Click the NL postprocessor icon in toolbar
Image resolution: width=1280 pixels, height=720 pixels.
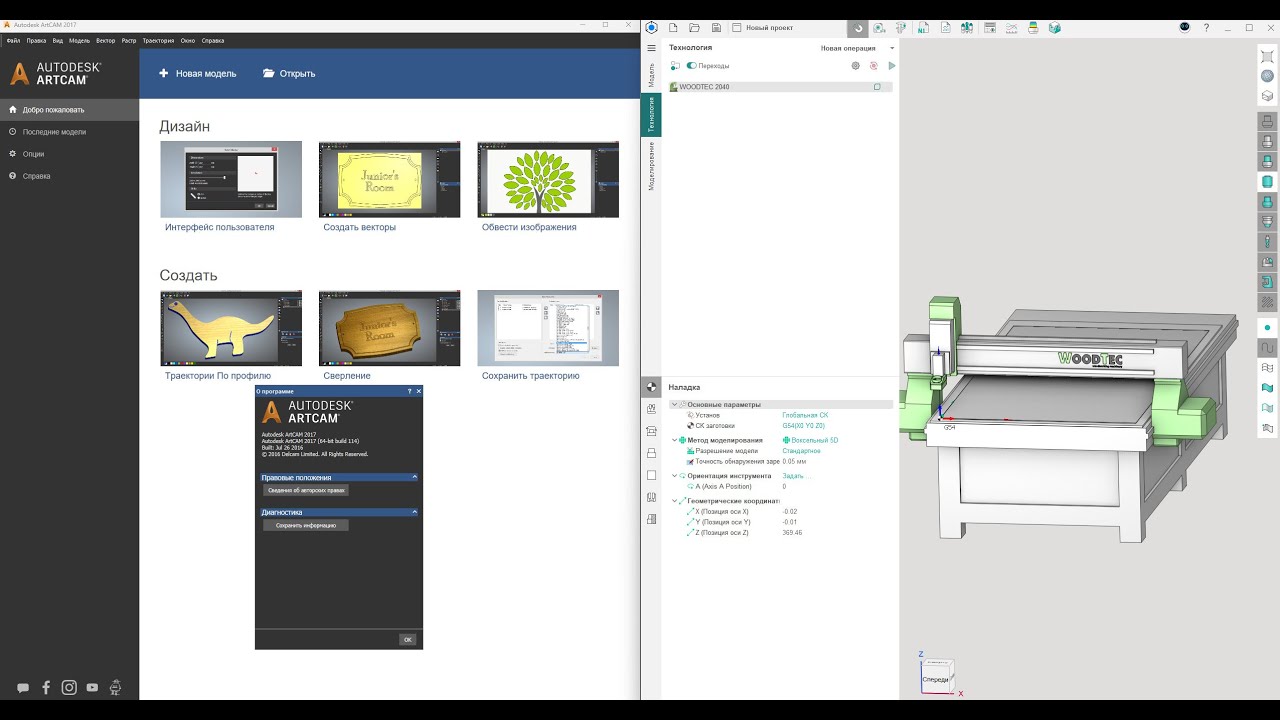[922, 28]
